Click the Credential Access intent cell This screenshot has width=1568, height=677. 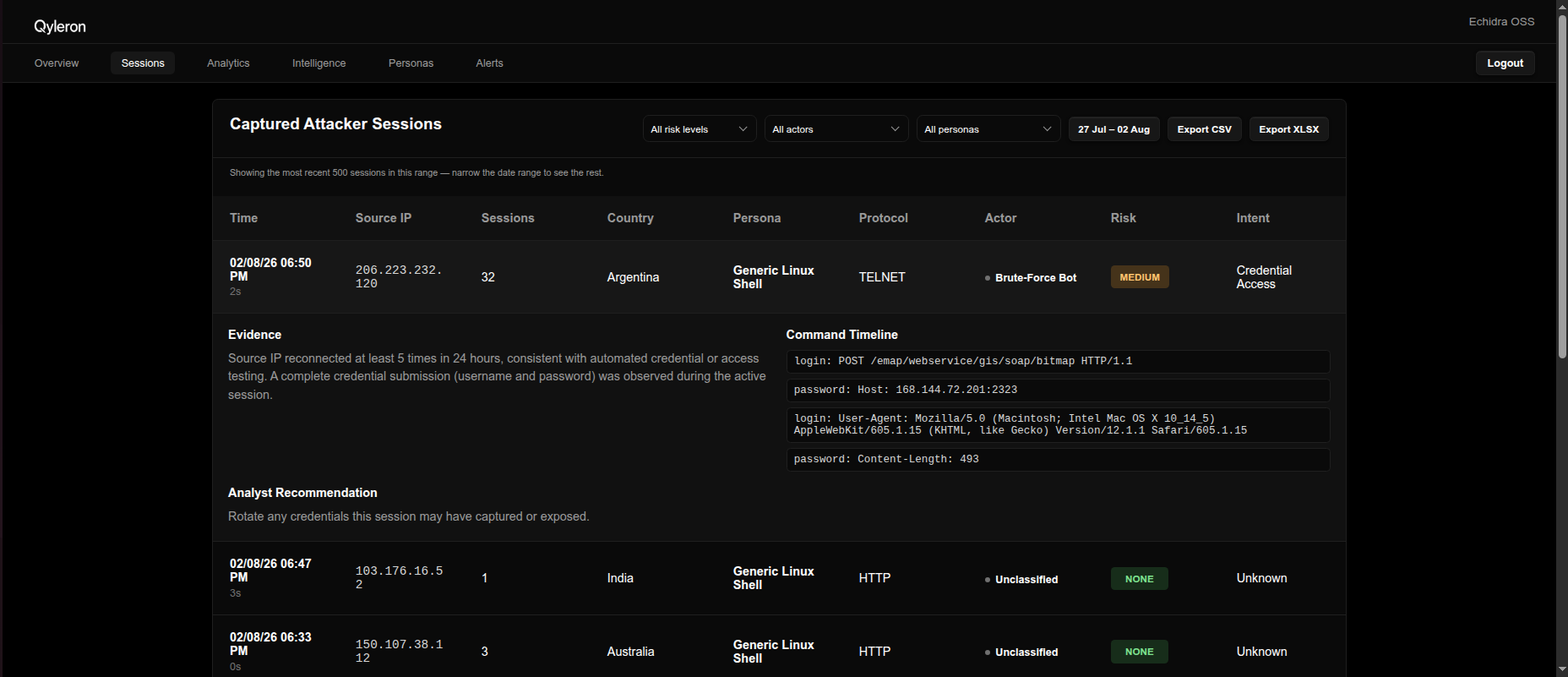tap(1264, 277)
